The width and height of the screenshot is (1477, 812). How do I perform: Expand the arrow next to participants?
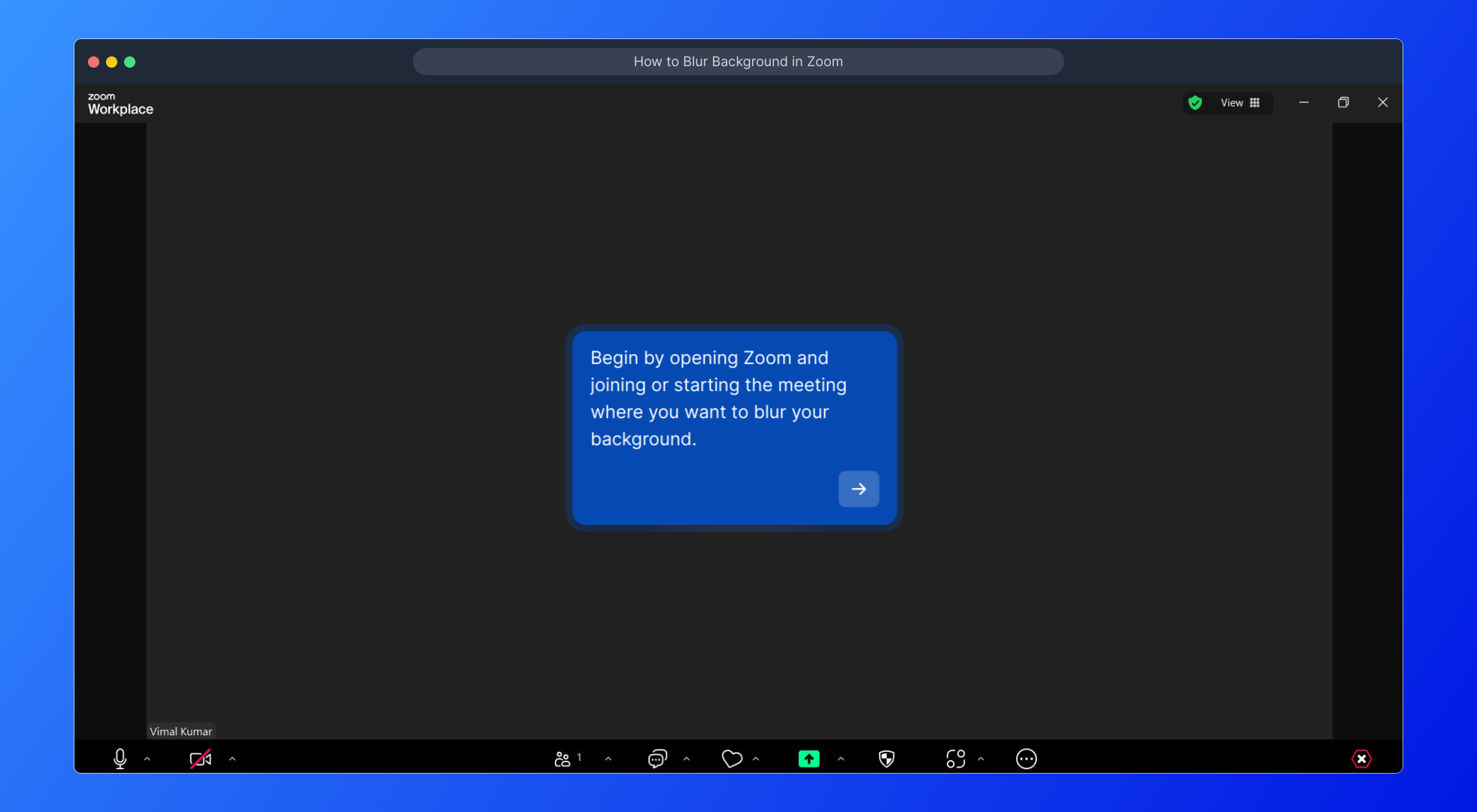click(608, 759)
